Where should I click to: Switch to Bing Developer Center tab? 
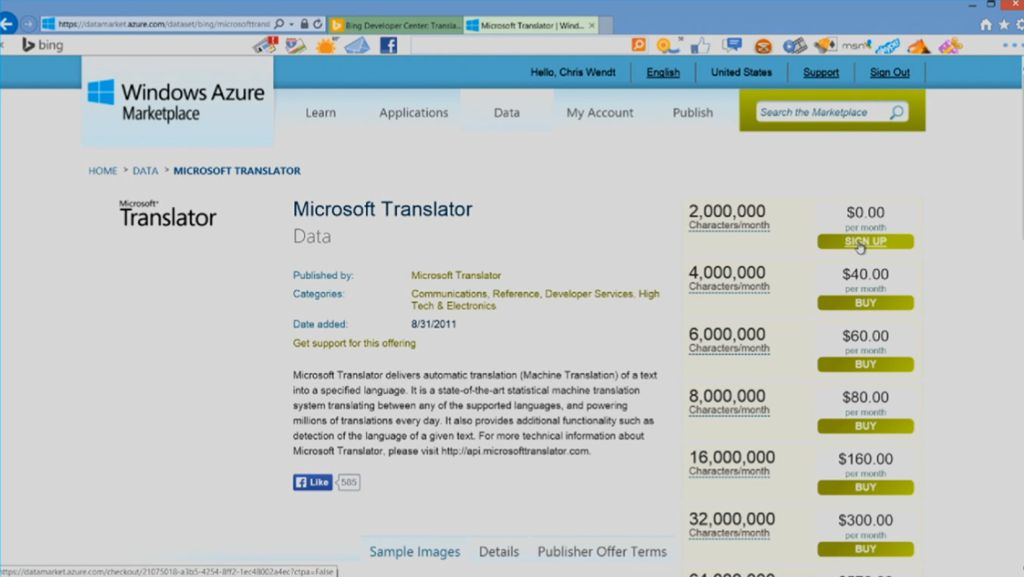[395, 25]
